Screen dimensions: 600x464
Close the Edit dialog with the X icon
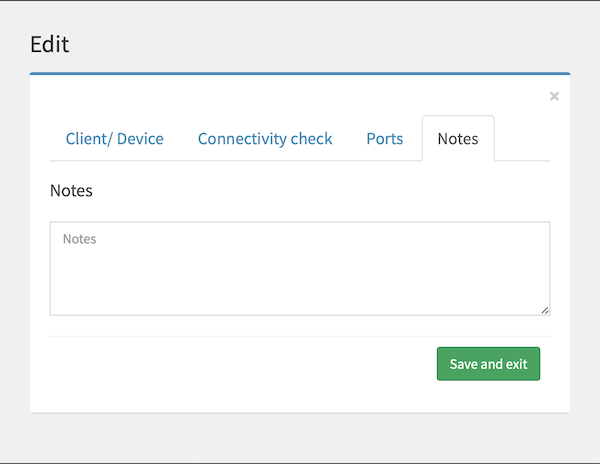point(554,97)
